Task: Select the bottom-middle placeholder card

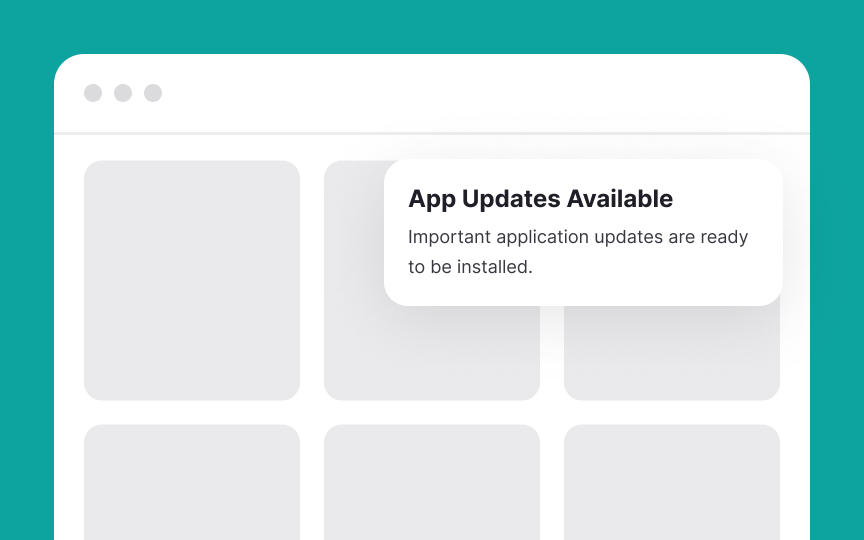Action: 432,482
